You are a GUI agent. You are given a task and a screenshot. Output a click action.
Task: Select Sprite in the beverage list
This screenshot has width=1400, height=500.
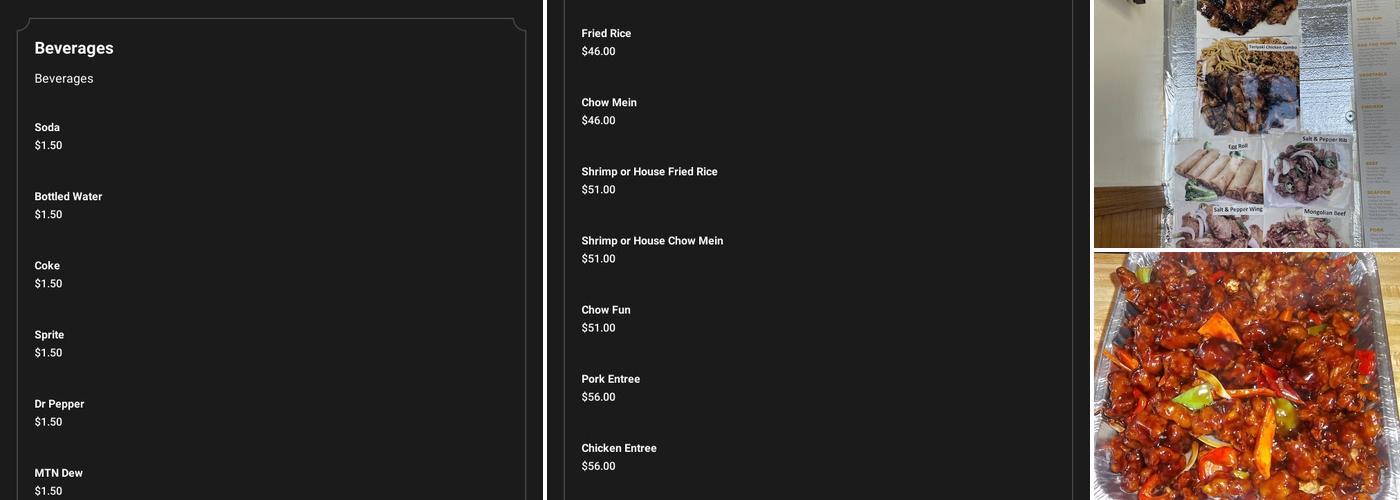point(49,335)
